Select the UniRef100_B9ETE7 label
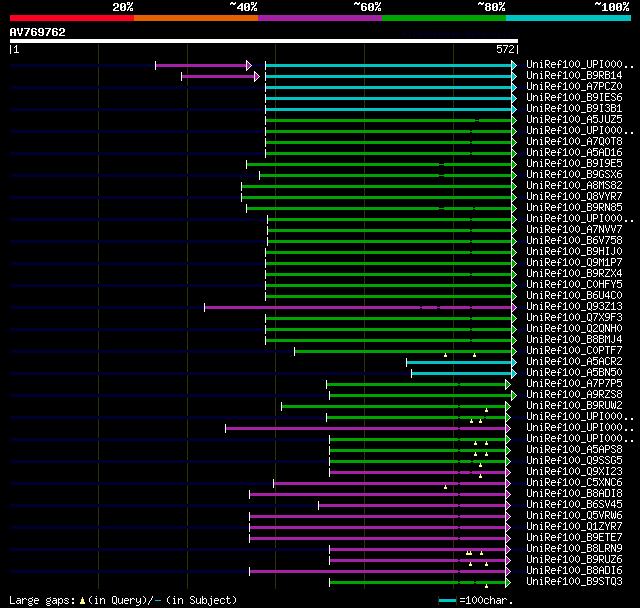The image size is (640, 608). click(574, 538)
